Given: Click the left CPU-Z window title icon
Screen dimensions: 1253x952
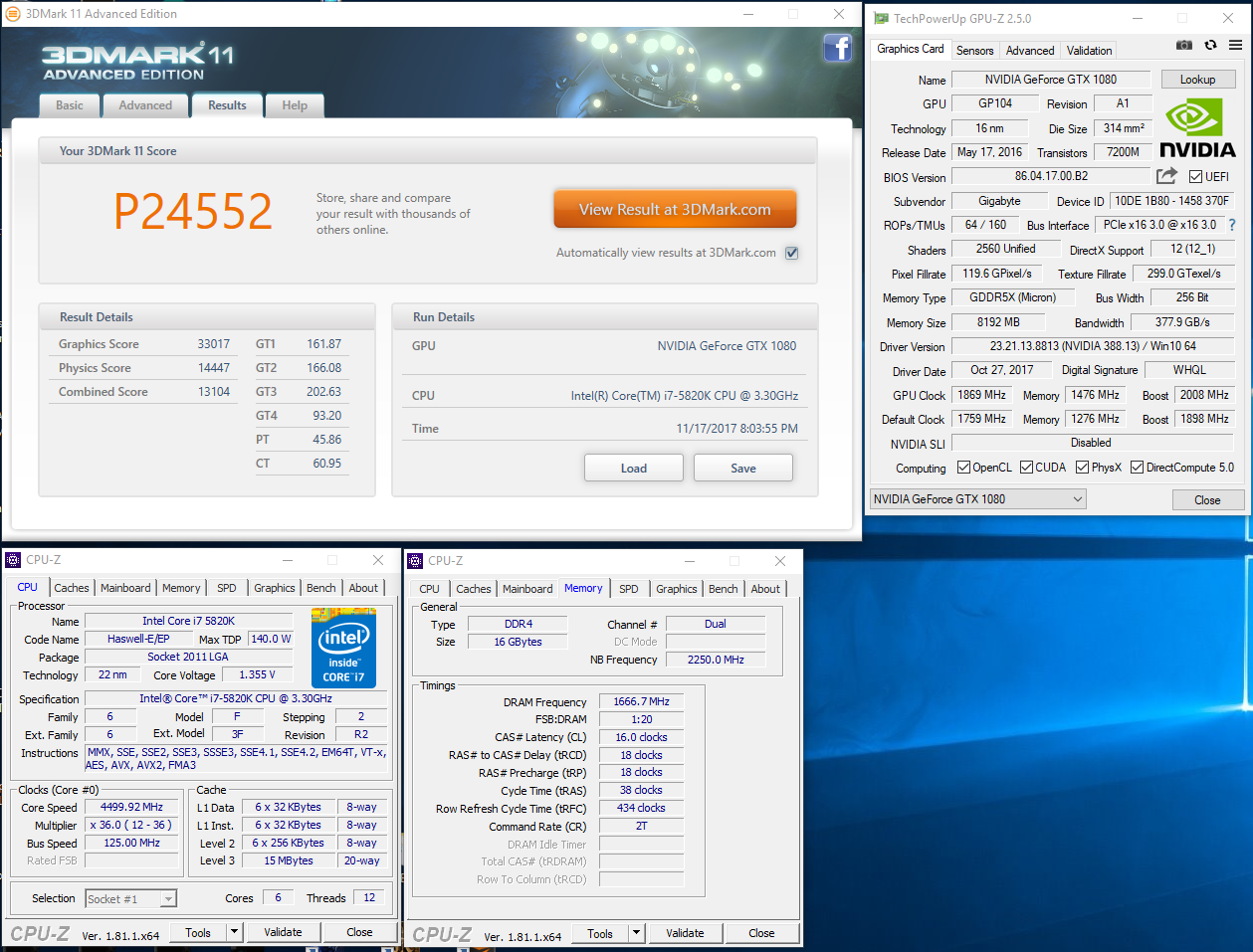Looking at the screenshot, I should click(14, 560).
